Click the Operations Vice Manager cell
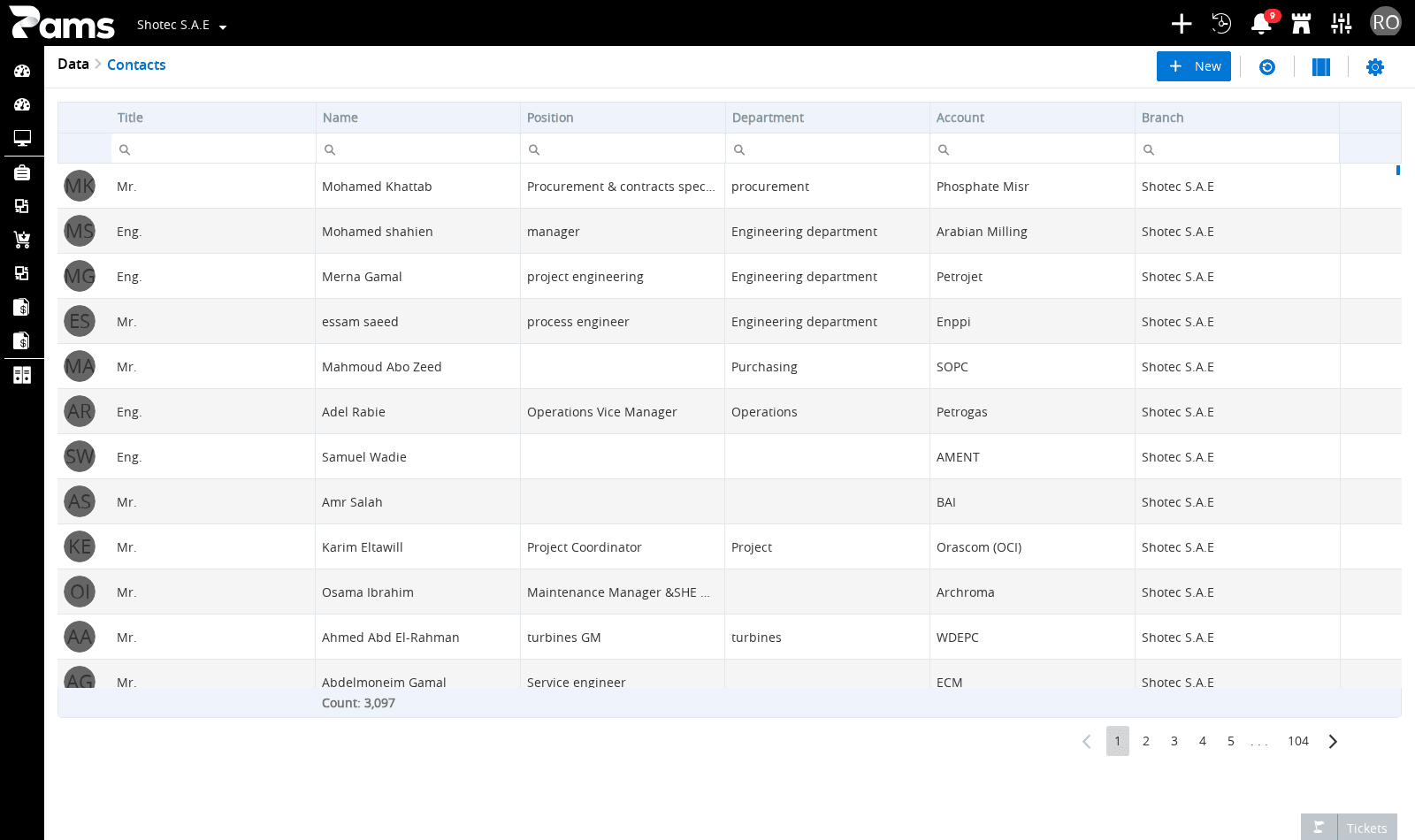 coord(623,412)
